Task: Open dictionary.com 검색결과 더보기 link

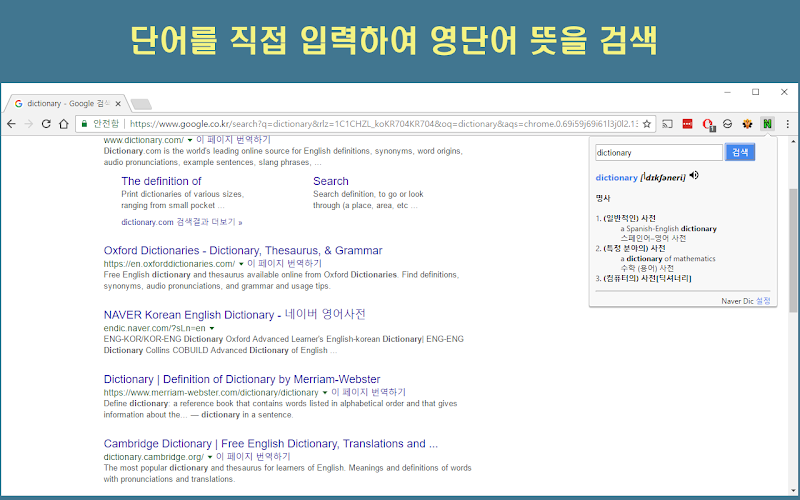Action: pos(182,222)
